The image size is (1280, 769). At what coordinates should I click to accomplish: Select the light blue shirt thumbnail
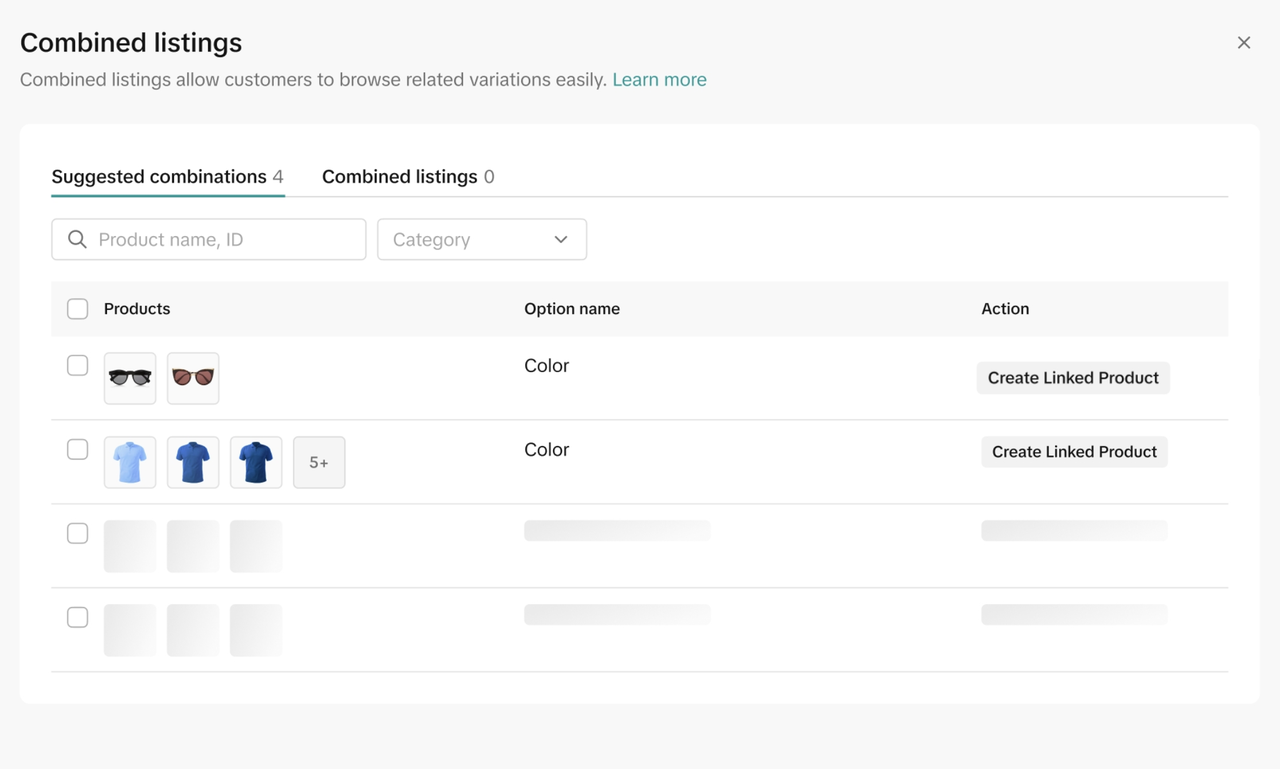click(130, 462)
